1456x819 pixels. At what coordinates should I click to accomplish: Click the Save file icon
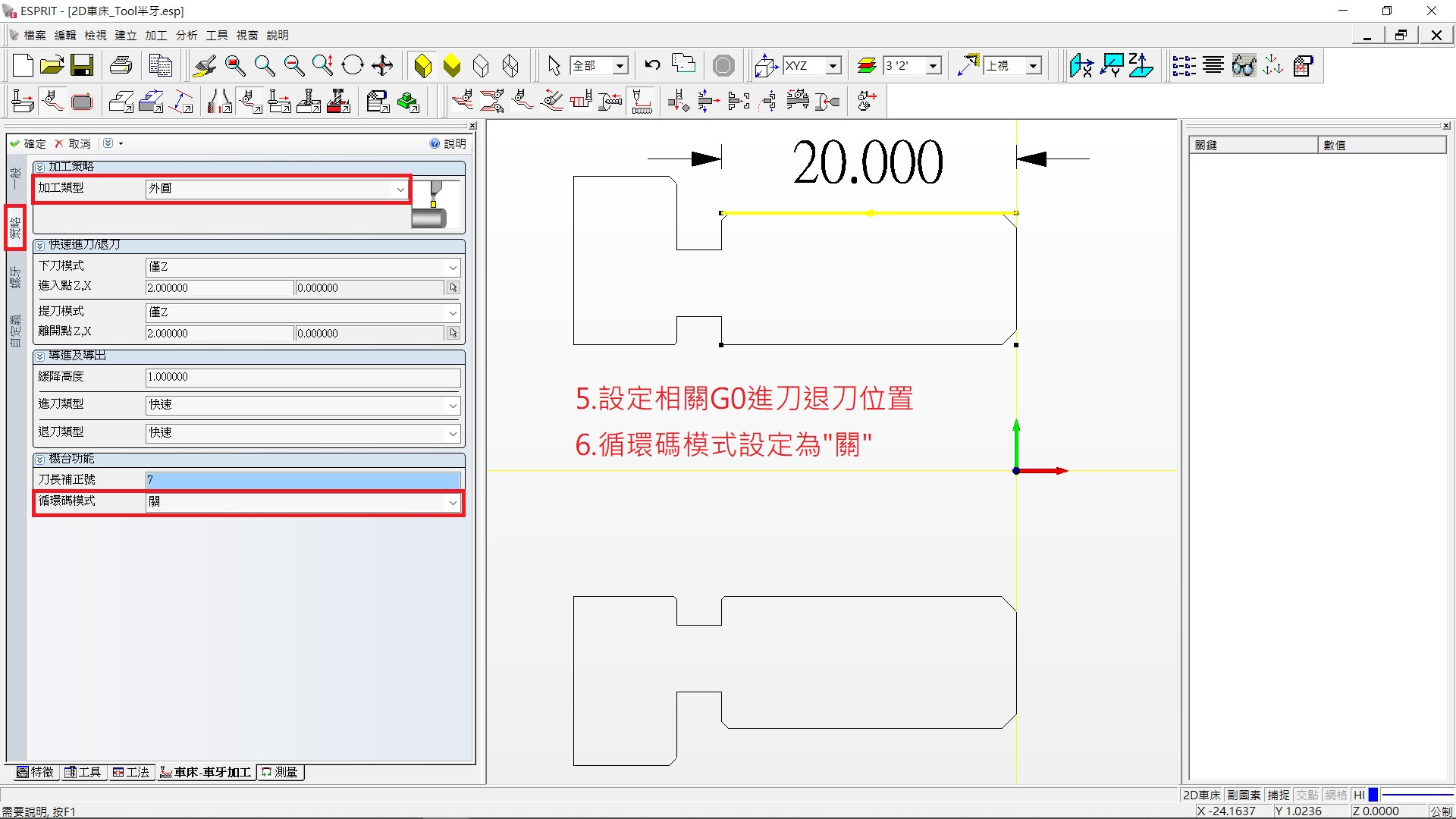82,66
